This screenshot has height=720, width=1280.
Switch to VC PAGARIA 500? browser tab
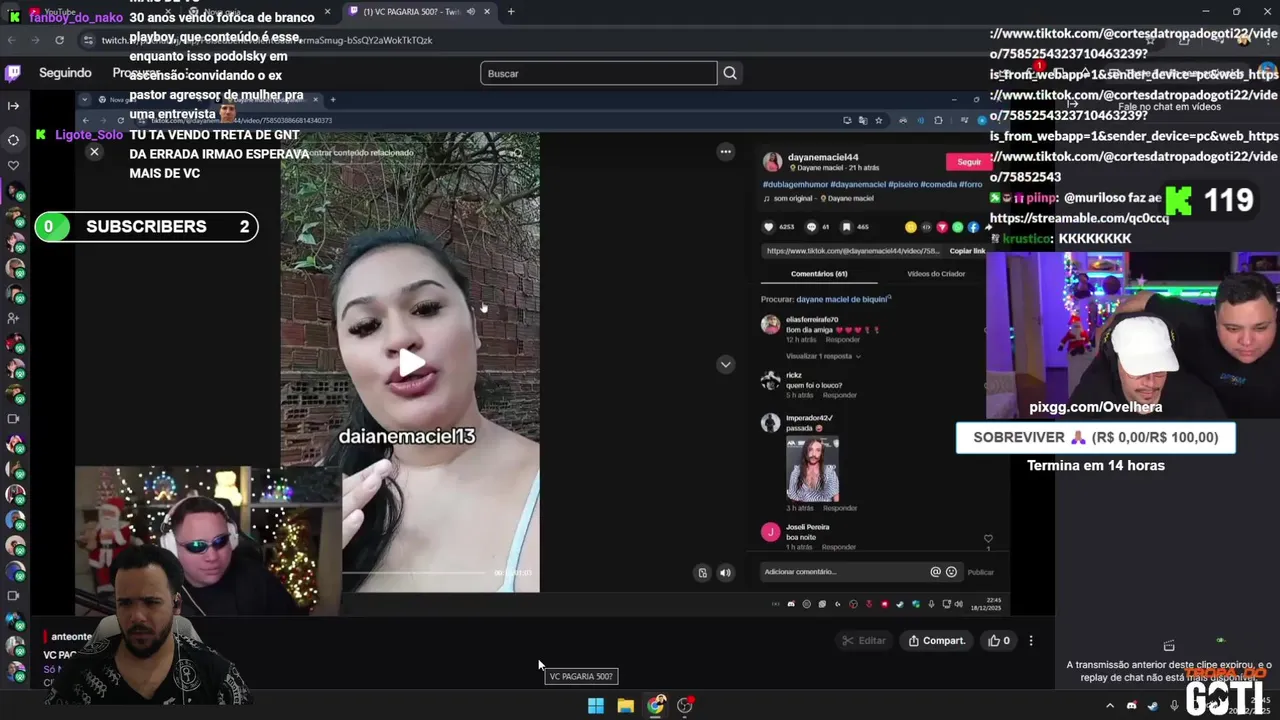(x=420, y=11)
